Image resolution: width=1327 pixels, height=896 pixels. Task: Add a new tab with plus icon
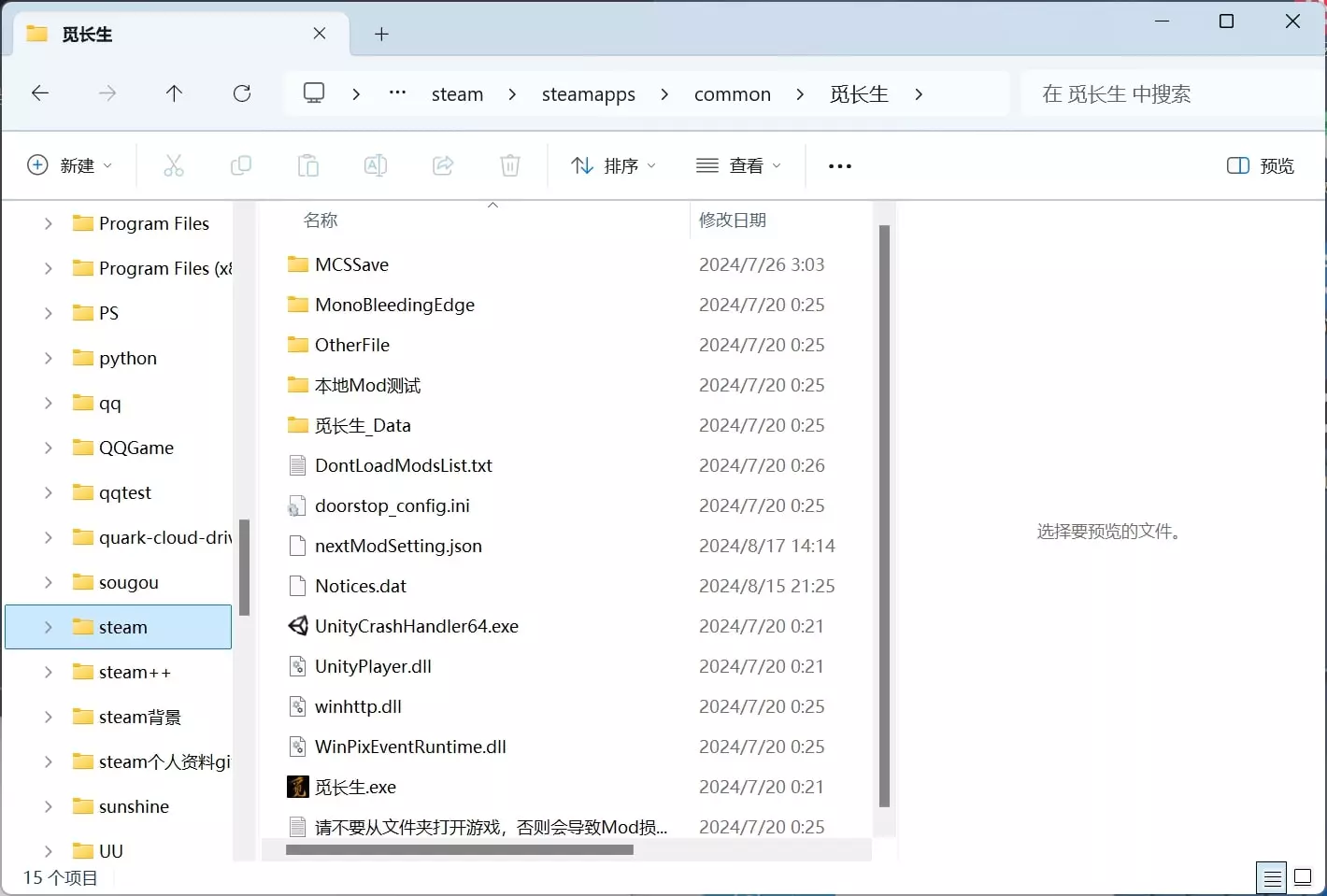tap(381, 35)
